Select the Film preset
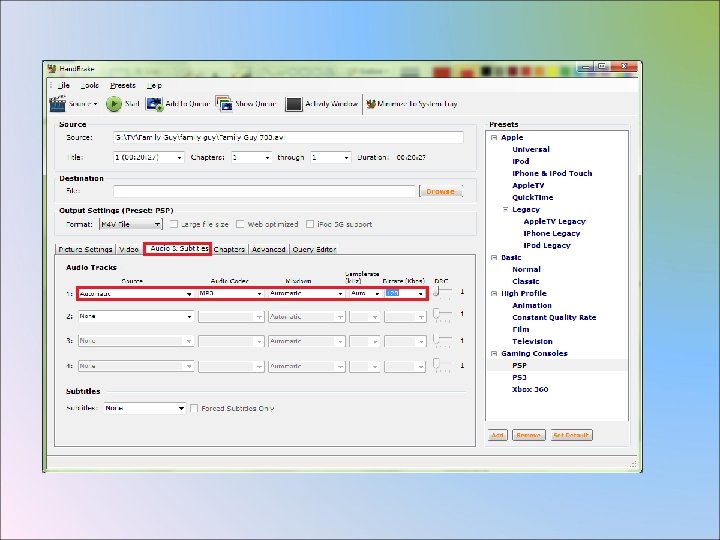Viewport: 720px width, 540px height. click(521, 329)
